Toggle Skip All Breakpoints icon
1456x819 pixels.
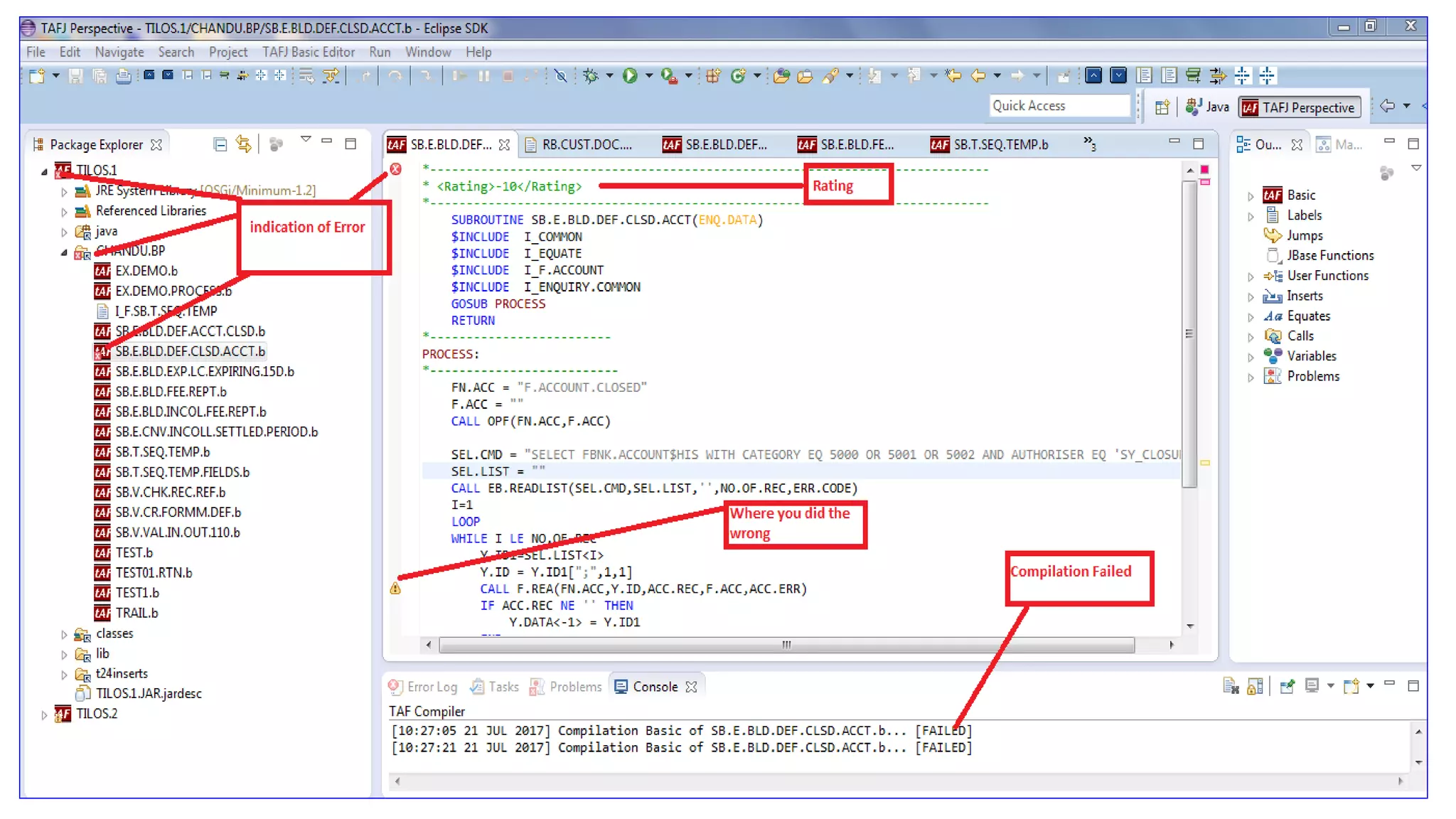click(561, 76)
